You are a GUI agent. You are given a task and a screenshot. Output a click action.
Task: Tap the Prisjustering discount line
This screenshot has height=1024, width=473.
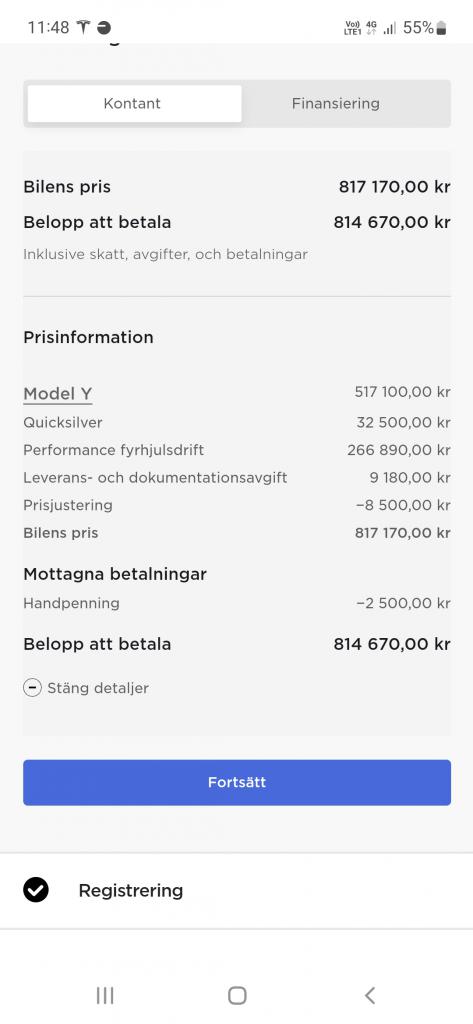[x=237, y=505]
